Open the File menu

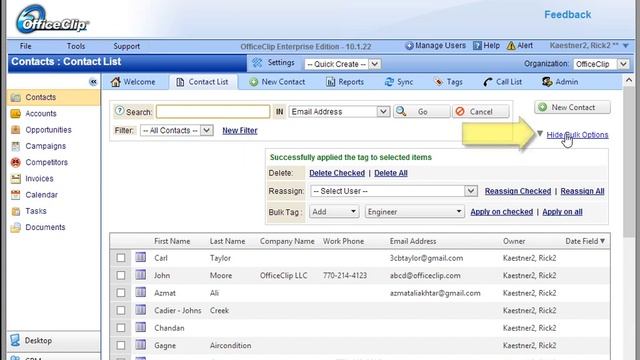25,46
